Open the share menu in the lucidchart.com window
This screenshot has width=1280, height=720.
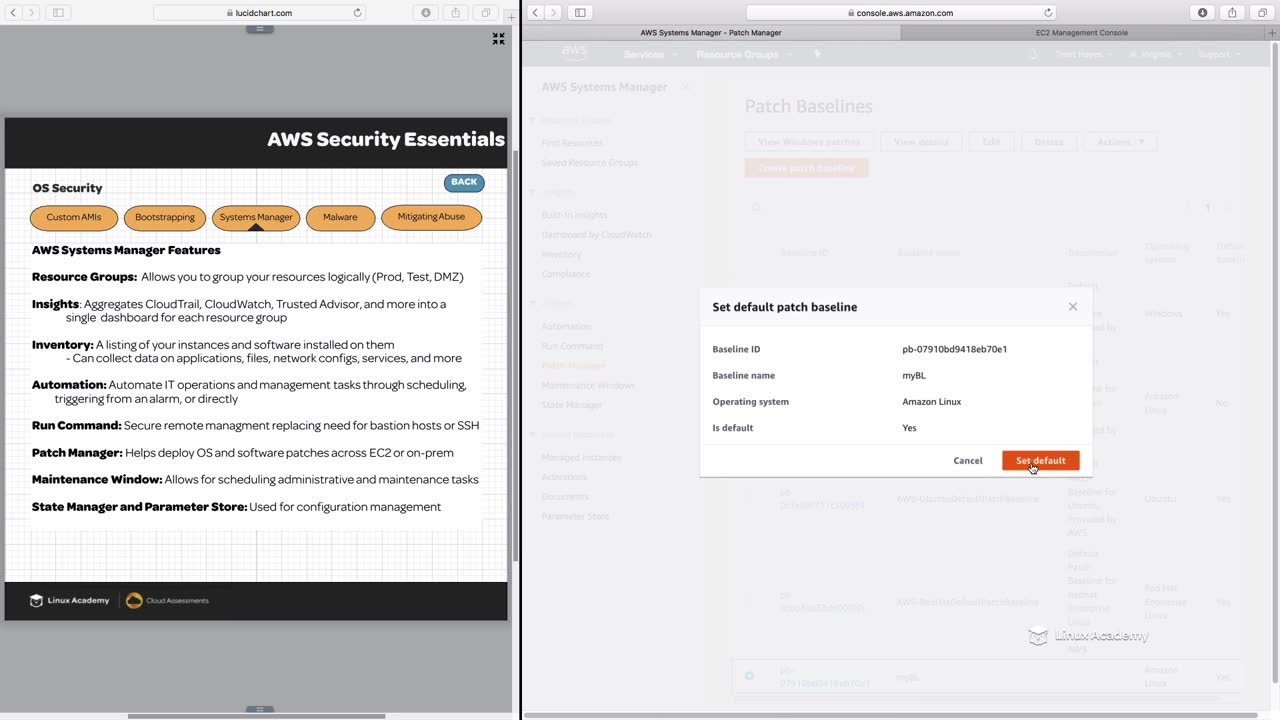(456, 13)
